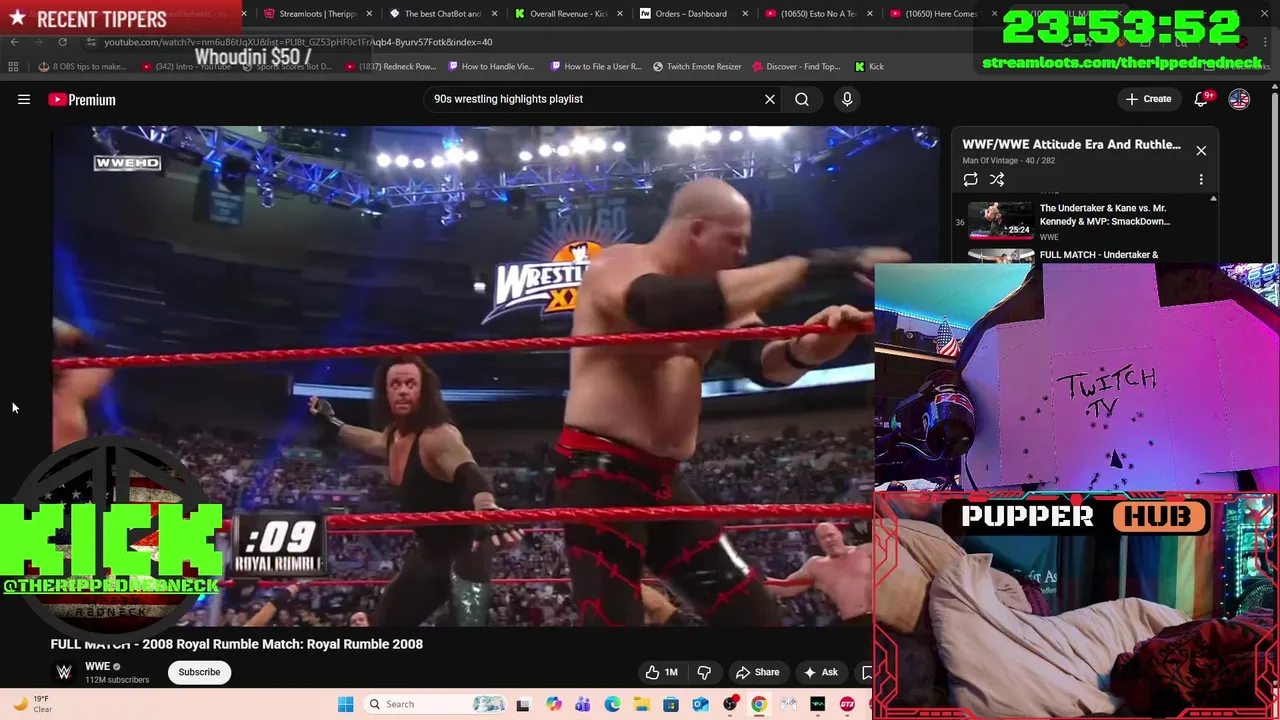This screenshot has height=720, width=1280.
Task: Start voice search with the microphone
Action: pyautogui.click(x=847, y=99)
